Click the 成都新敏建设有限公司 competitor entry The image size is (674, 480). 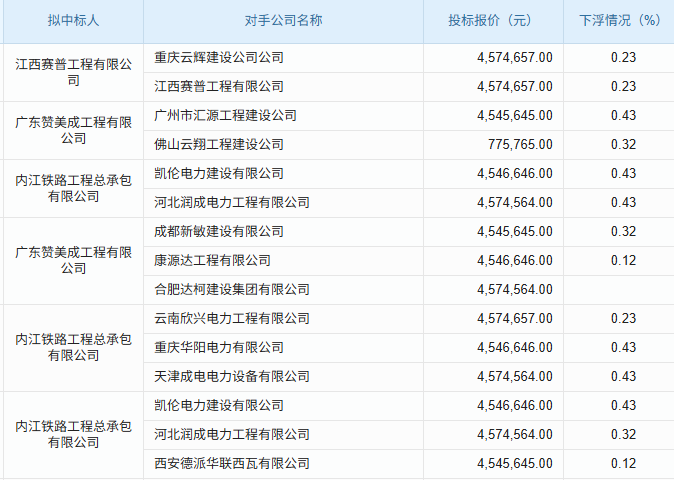[219, 232]
